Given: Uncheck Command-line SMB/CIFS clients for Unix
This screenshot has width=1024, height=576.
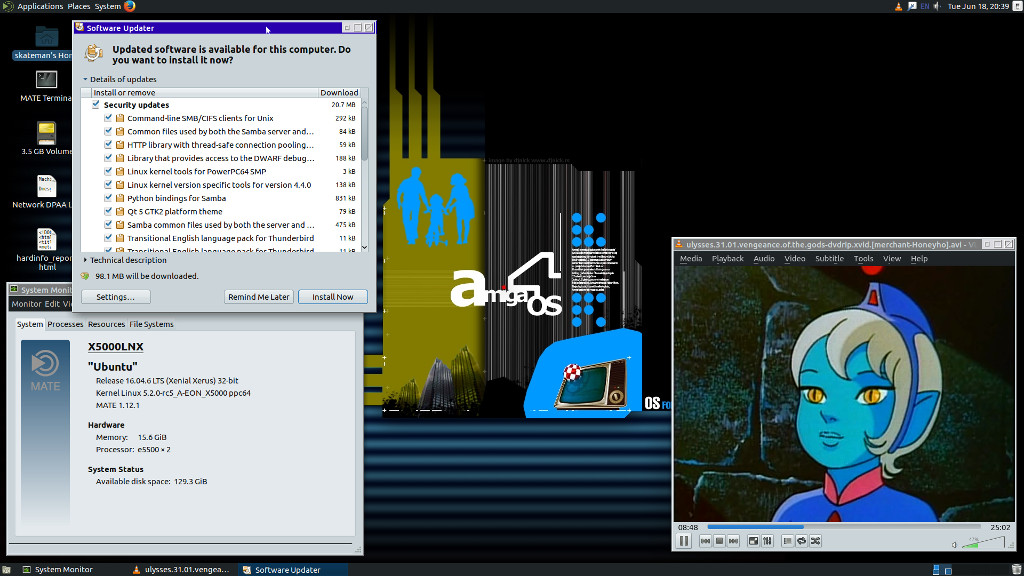Looking at the screenshot, I should tap(108, 118).
